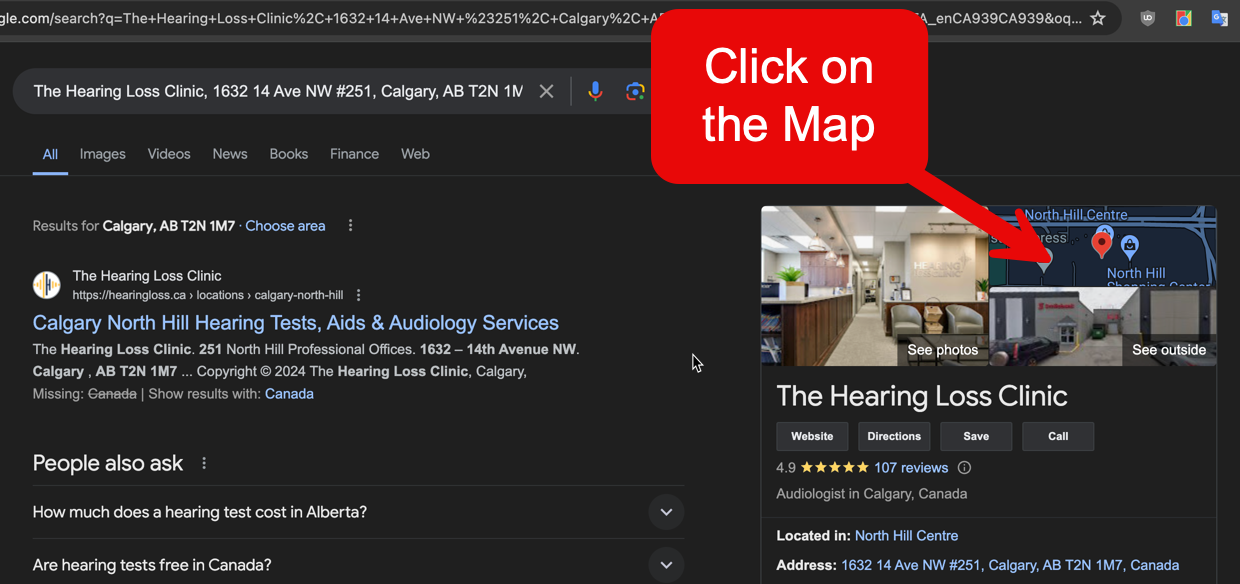Bookmark this page with the star icon
Viewport: 1240px width, 584px height.
(1098, 18)
